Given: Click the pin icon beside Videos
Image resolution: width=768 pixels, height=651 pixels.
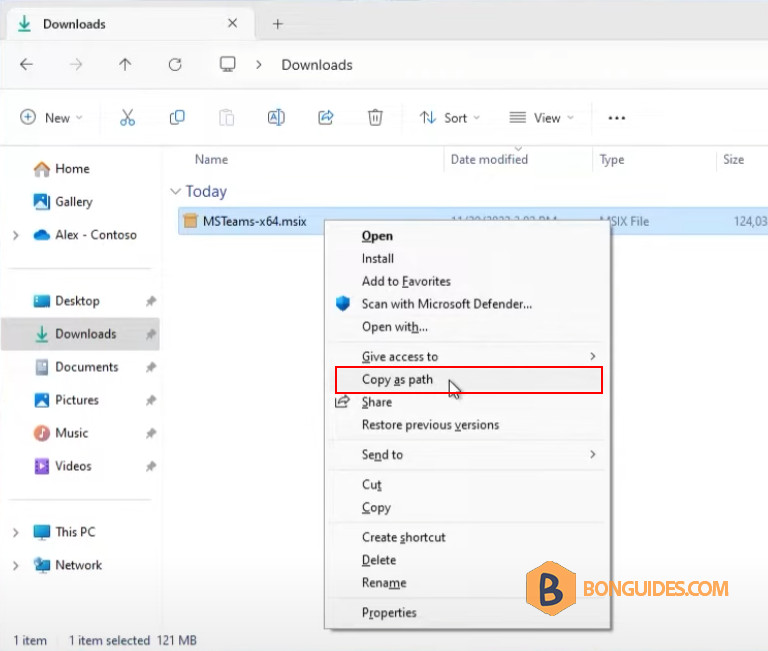Looking at the screenshot, I should [151, 466].
